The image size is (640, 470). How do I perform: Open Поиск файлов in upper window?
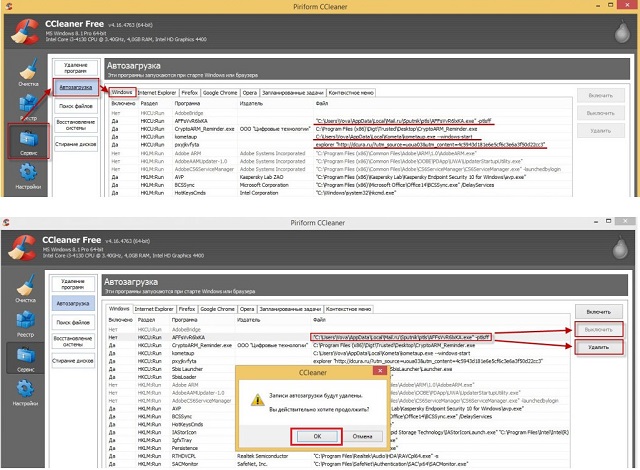(76, 106)
